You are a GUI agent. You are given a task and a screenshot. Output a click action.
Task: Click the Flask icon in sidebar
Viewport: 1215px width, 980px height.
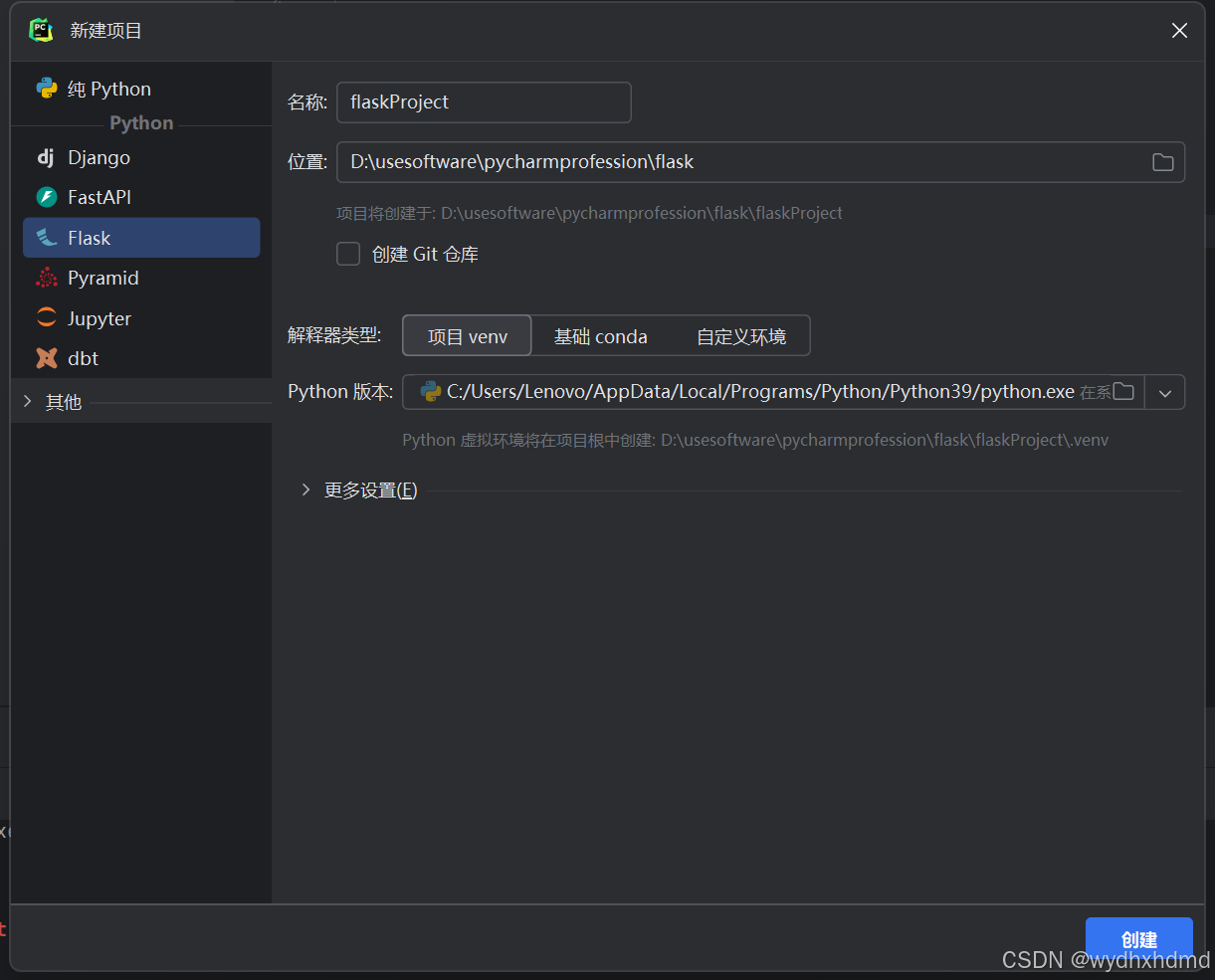tap(47, 238)
